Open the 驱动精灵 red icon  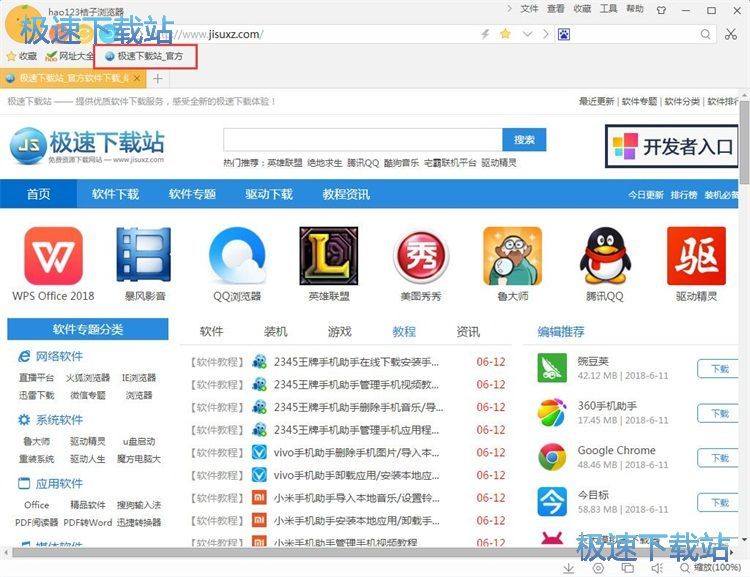(x=696, y=256)
